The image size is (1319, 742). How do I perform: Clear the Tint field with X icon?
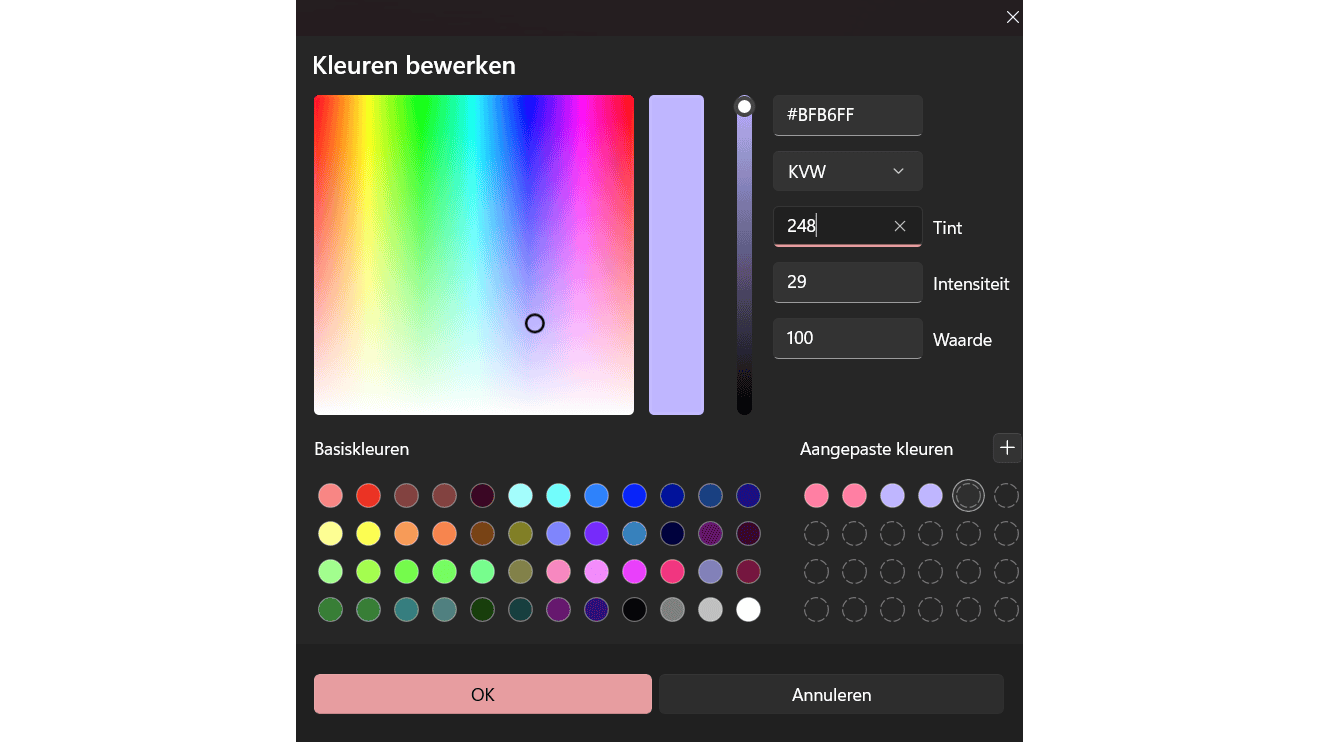click(900, 226)
